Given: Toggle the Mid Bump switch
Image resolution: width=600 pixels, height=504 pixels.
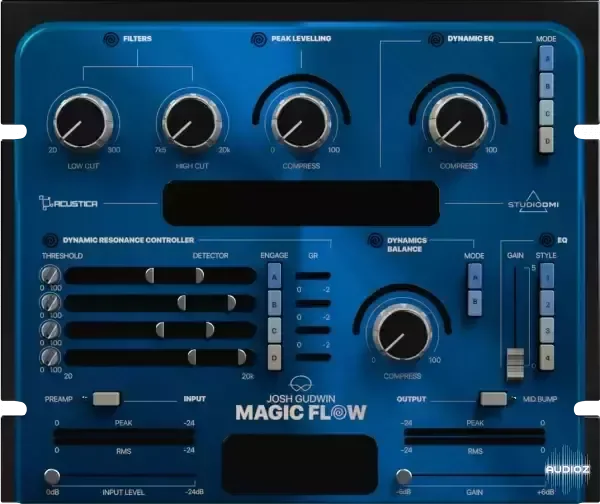Looking at the screenshot, I should [494, 399].
